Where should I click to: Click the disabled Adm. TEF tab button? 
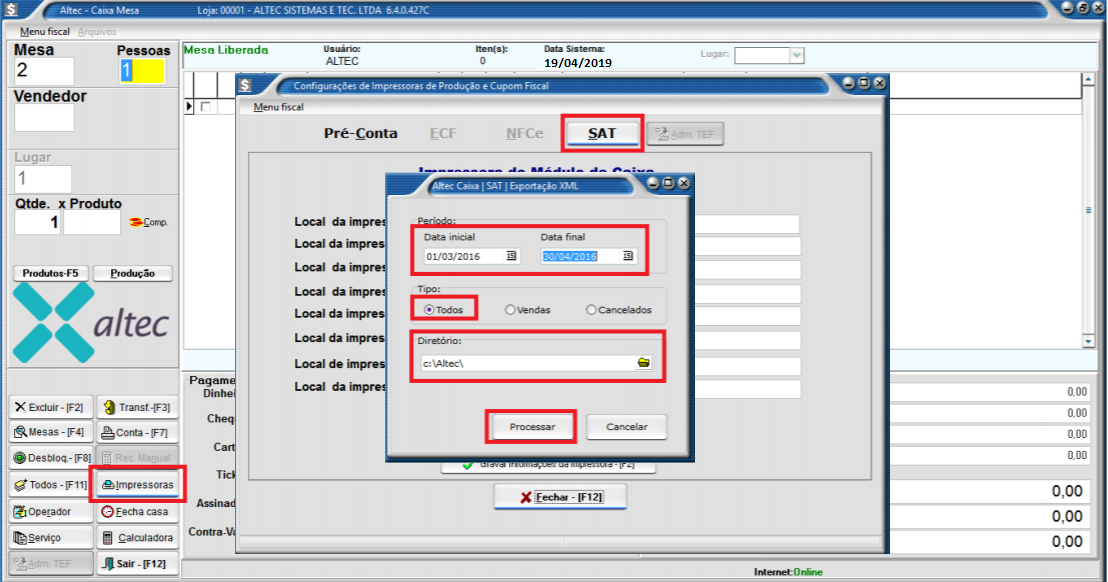point(685,134)
